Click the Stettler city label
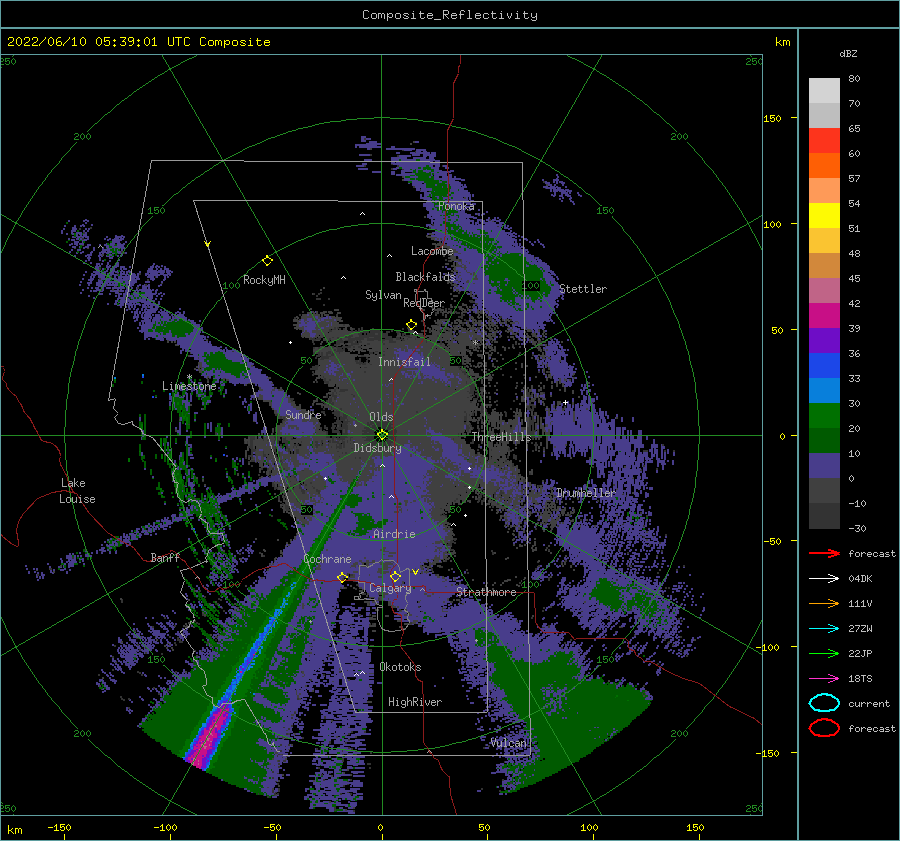 [583, 289]
